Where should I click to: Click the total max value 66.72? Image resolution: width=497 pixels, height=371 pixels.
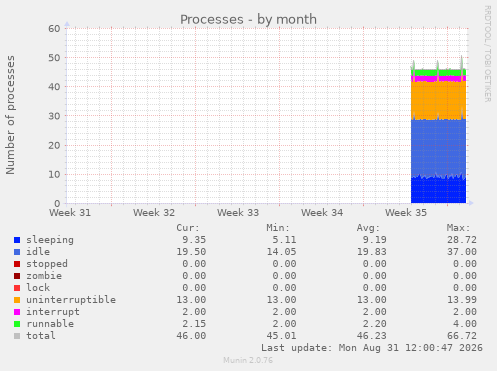462,336
